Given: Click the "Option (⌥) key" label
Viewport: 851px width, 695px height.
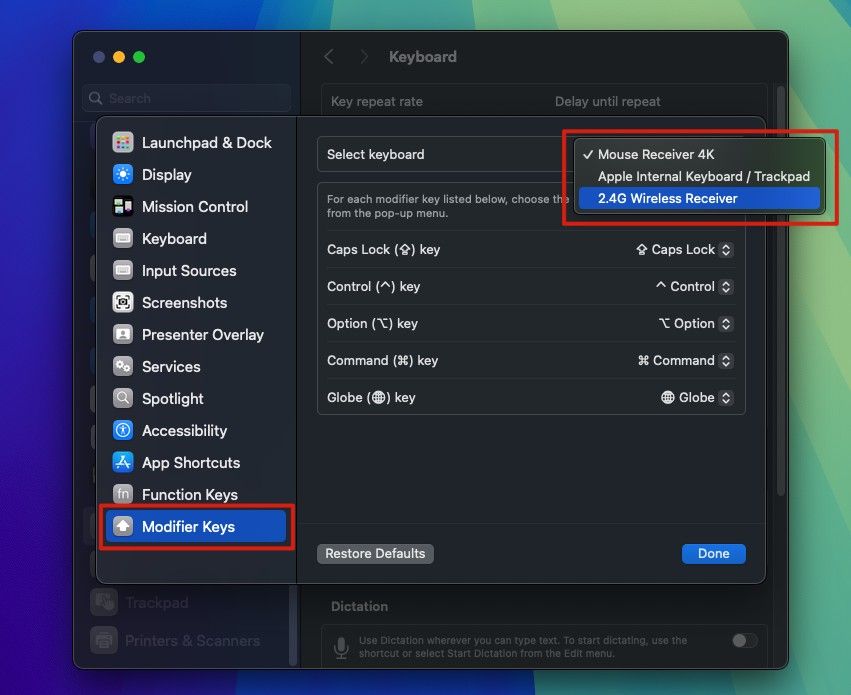Looking at the screenshot, I should point(372,323).
